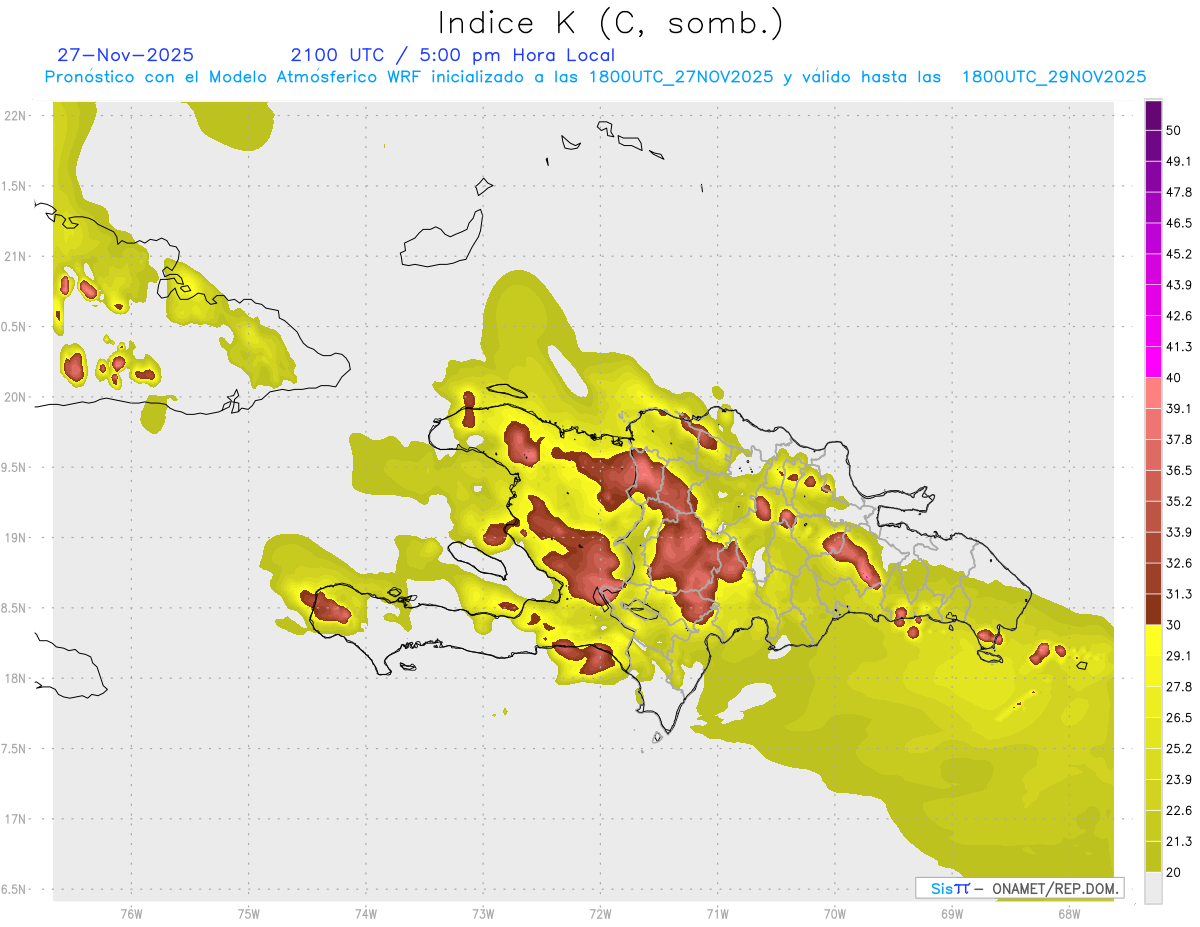Click colorbar value 40
The width and height of the screenshot is (1200, 927).
1174,378
